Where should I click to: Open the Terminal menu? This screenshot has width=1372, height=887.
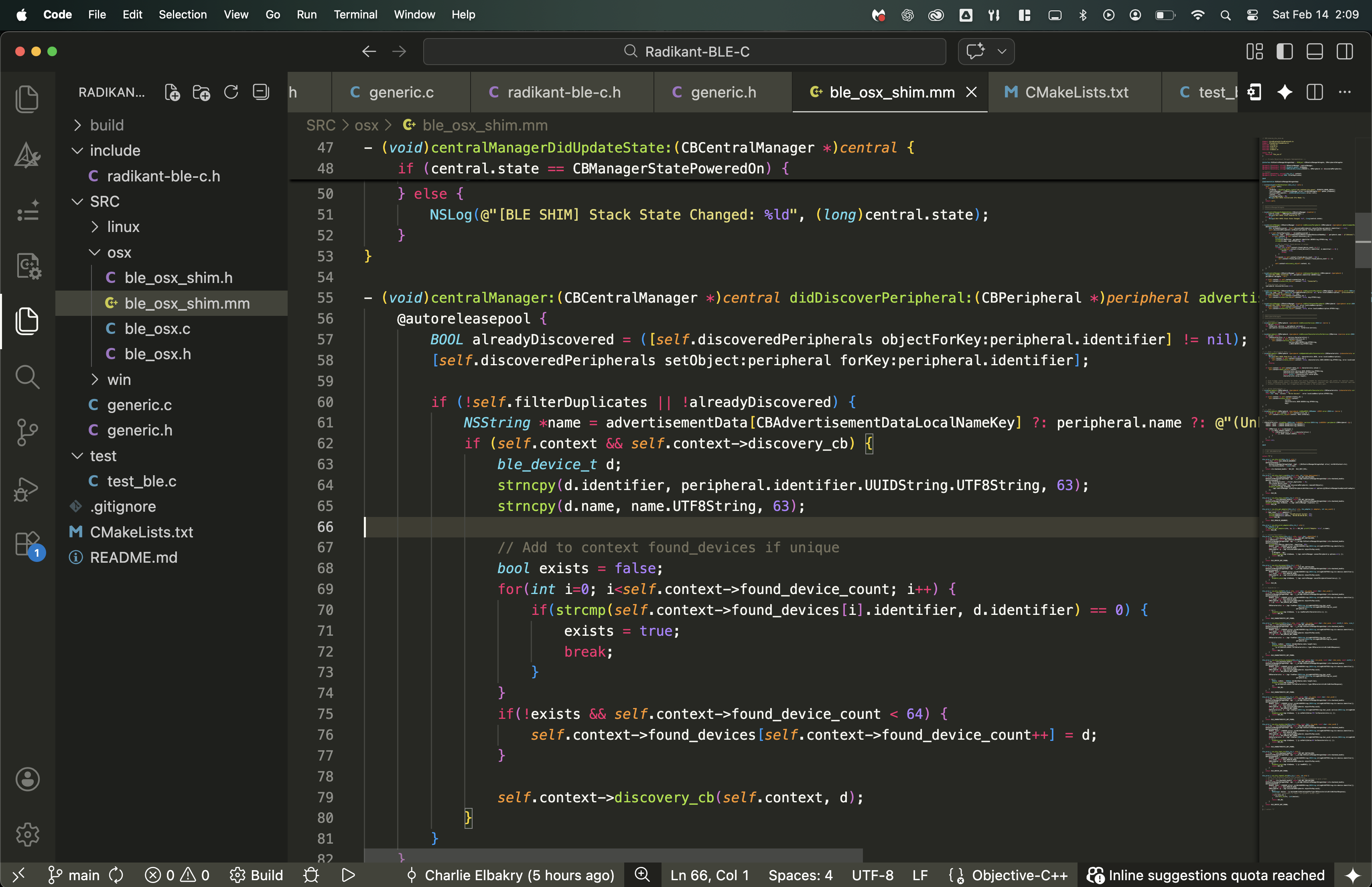click(x=355, y=15)
